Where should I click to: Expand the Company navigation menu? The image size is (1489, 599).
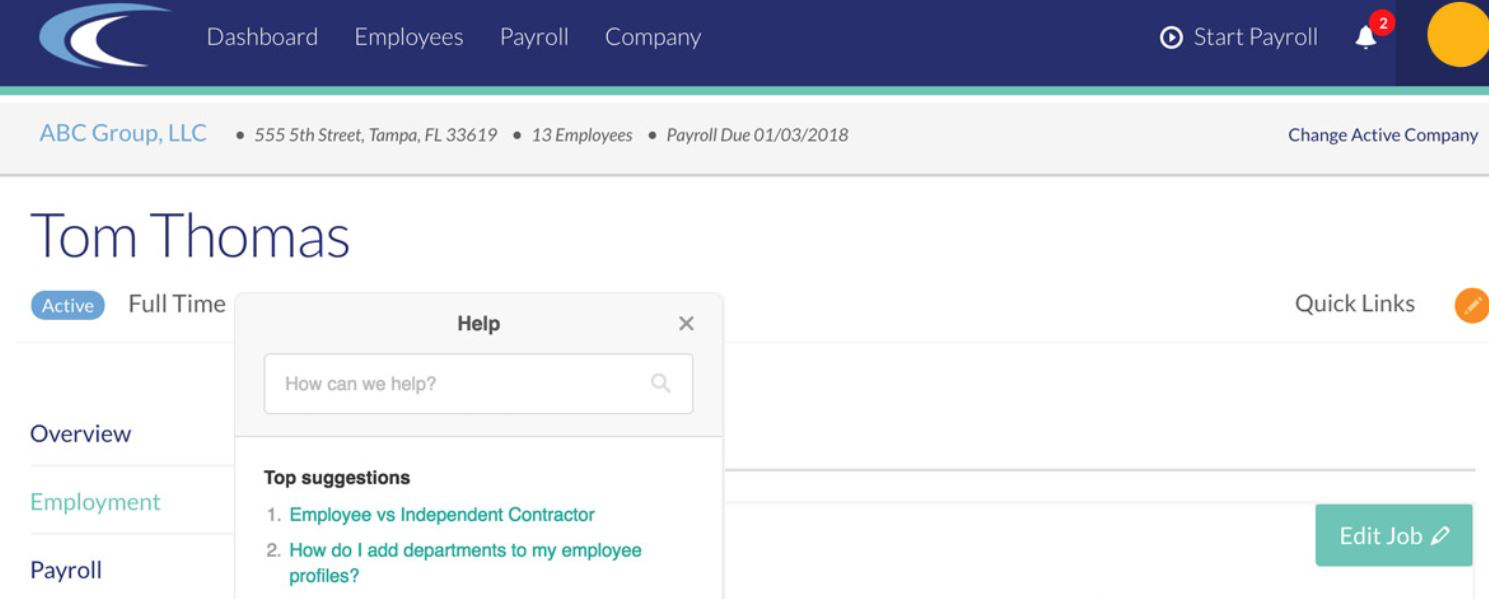[x=652, y=37]
